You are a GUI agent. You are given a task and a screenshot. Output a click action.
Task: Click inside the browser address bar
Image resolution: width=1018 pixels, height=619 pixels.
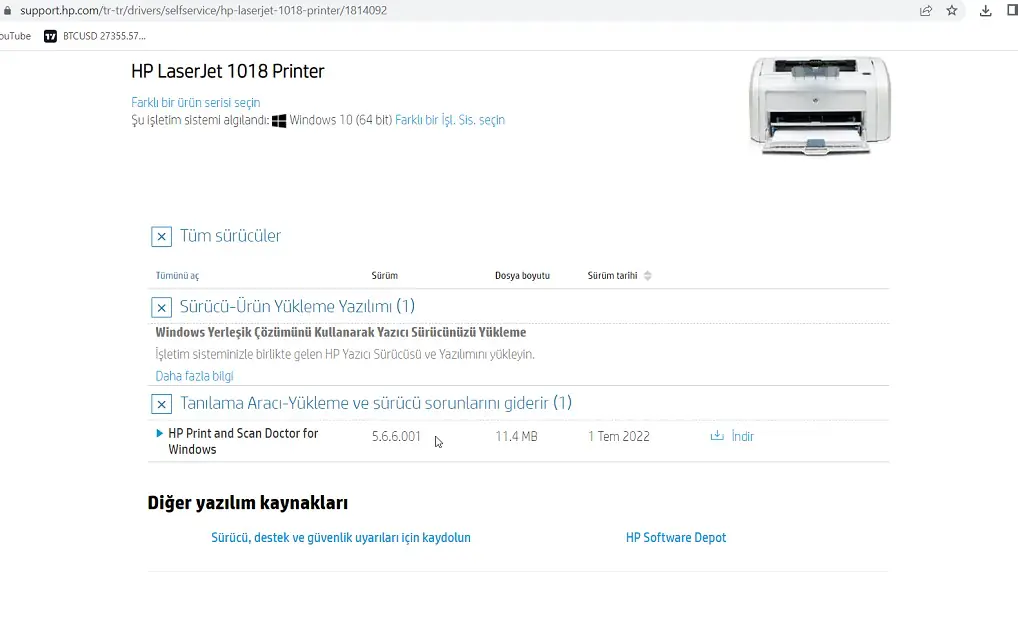(400, 10)
